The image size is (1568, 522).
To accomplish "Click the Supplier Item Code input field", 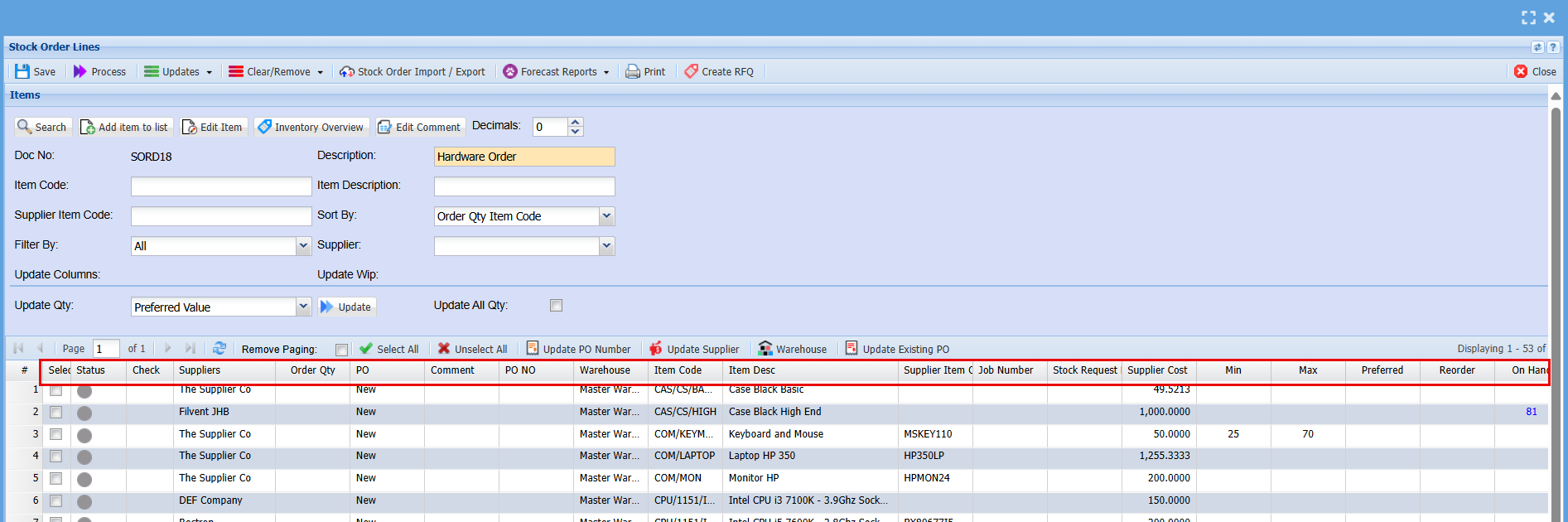I will [221, 216].
